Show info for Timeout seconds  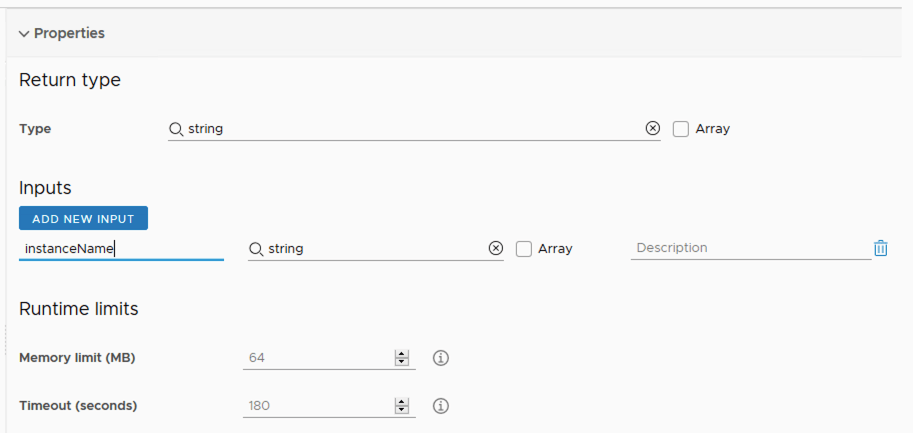coord(440,406)
